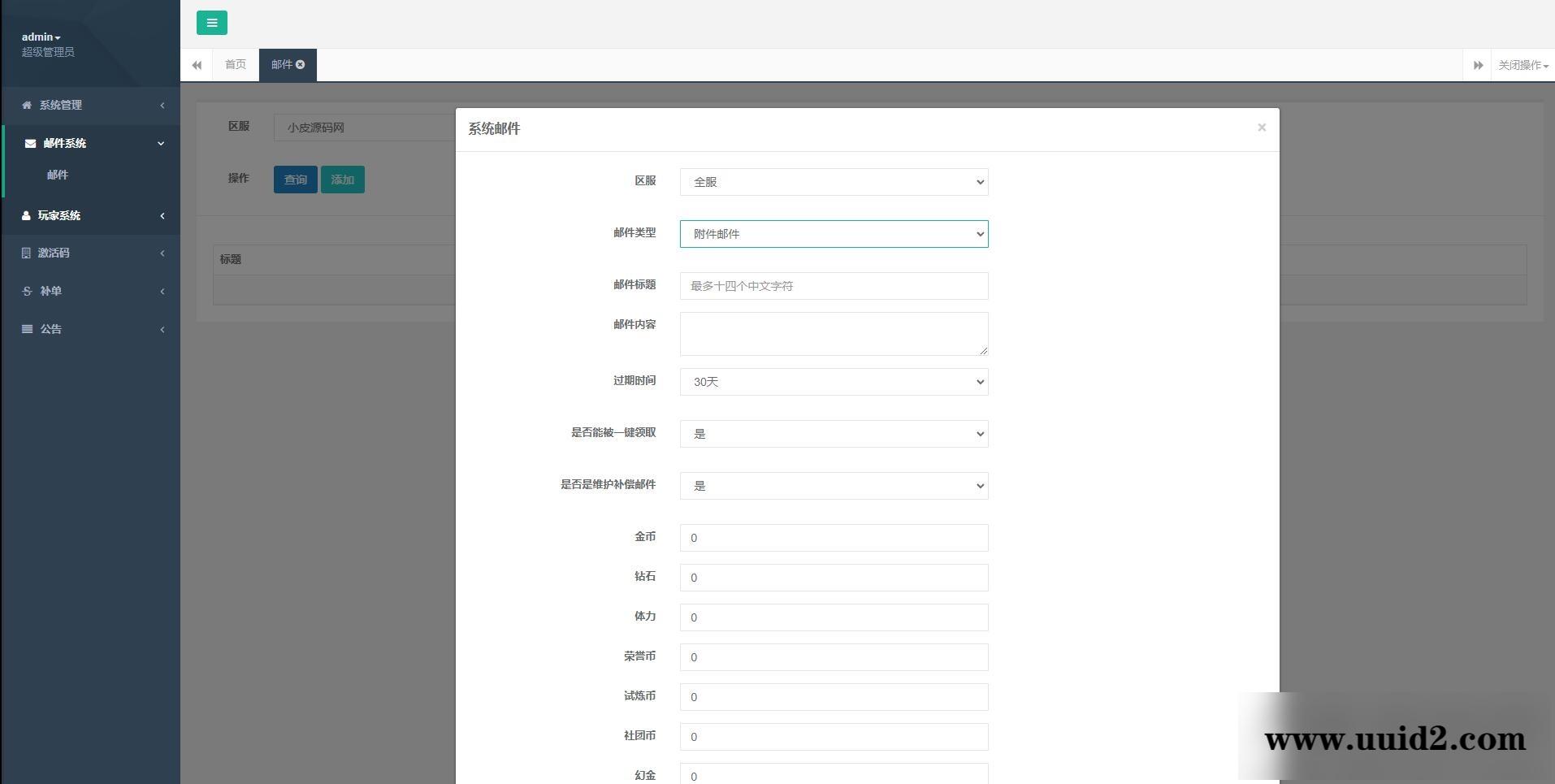Select the 补单 sidebar icon
This screenshot has width=1555, height=784.
pyautogui.click(x=26, y=291)
